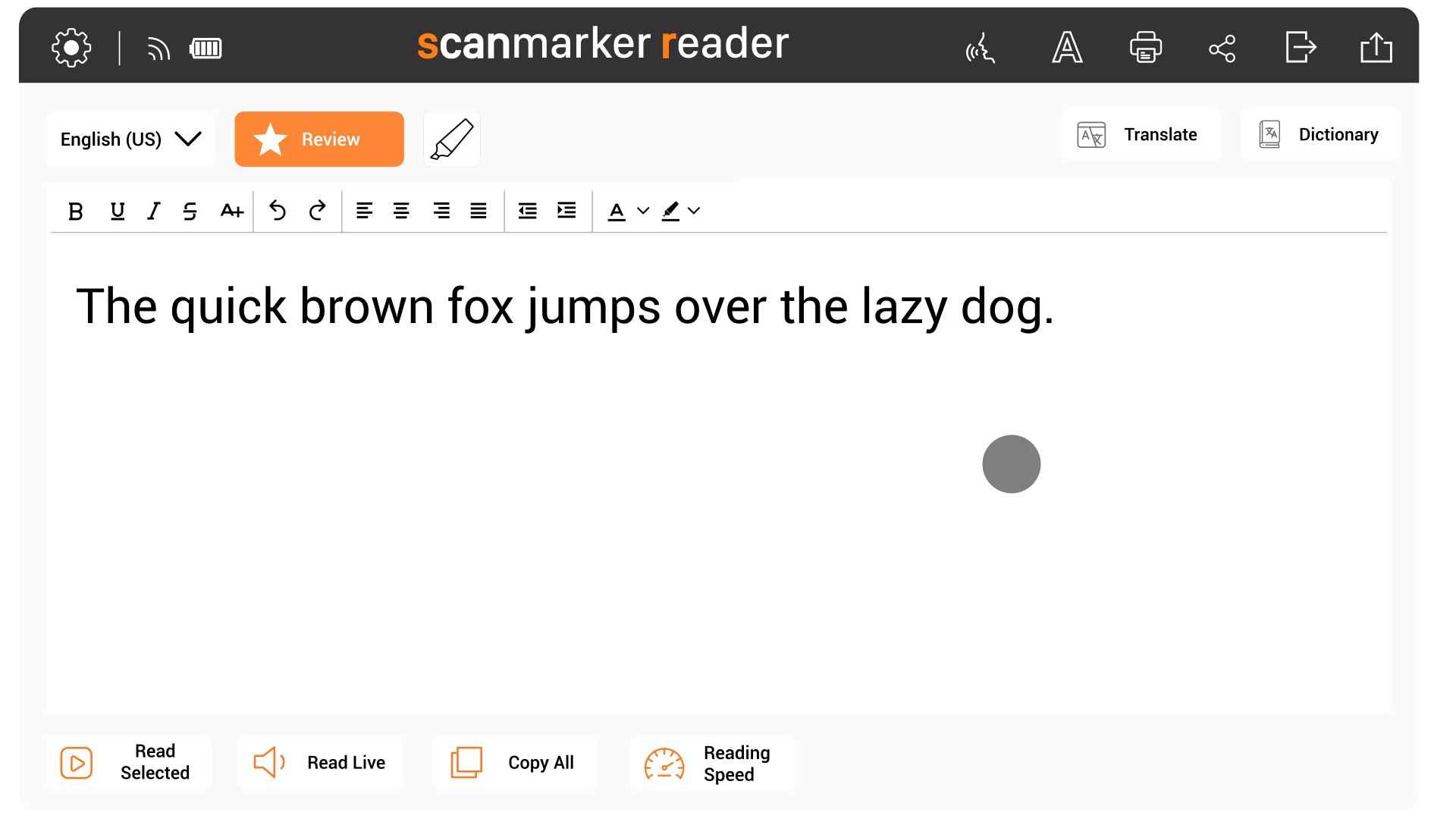1456x819 pixels.
Task: Expand the highlight color picker dropdown
Action: 695,210
